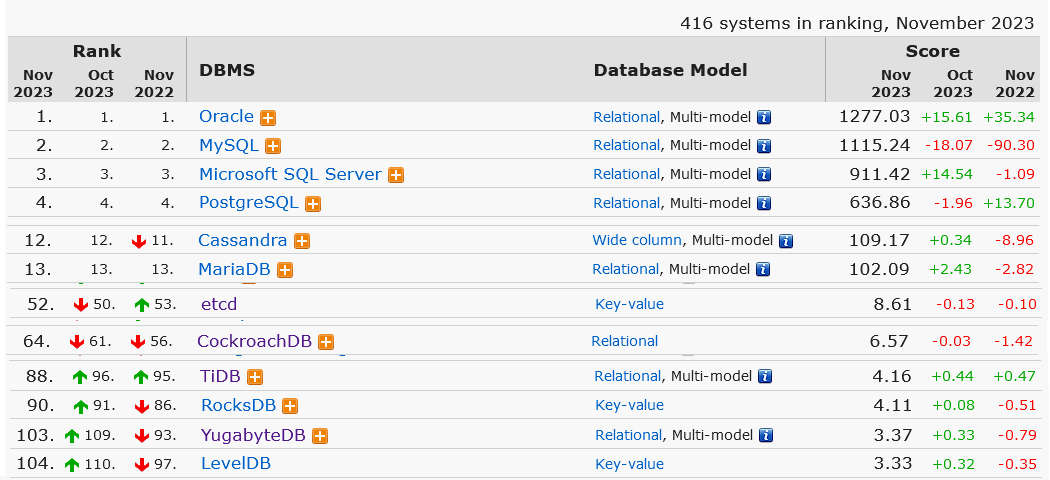The image size is (1050, 480).
Task: Click orange plus icon next to PostgreSQL
Action: point(313,204)
